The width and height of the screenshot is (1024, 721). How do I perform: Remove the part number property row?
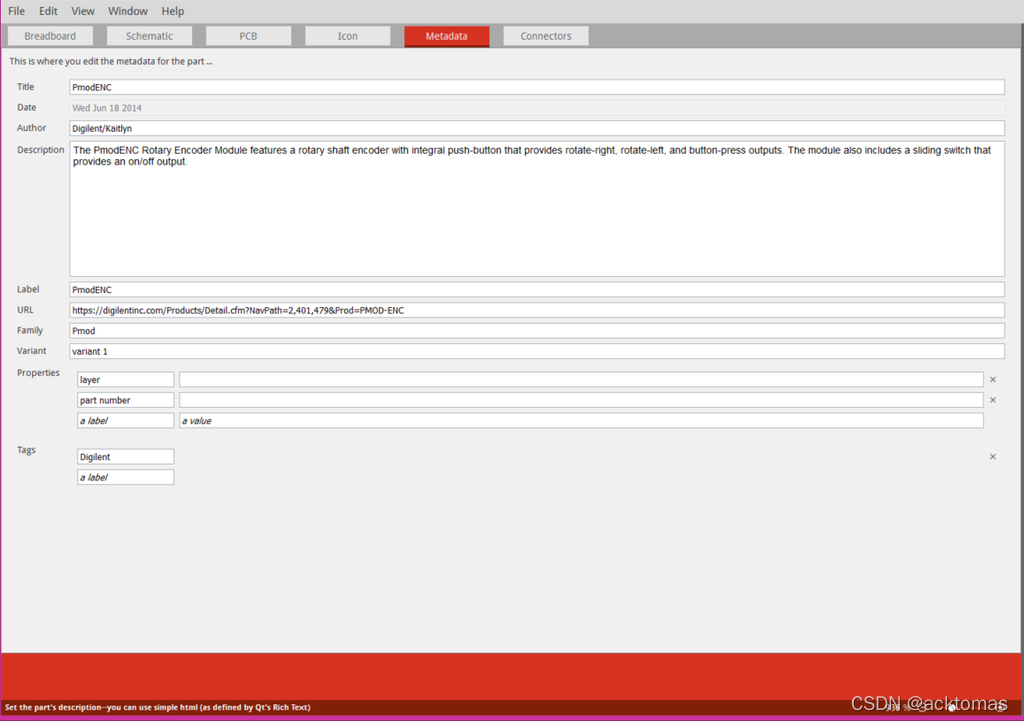[993, 400]
